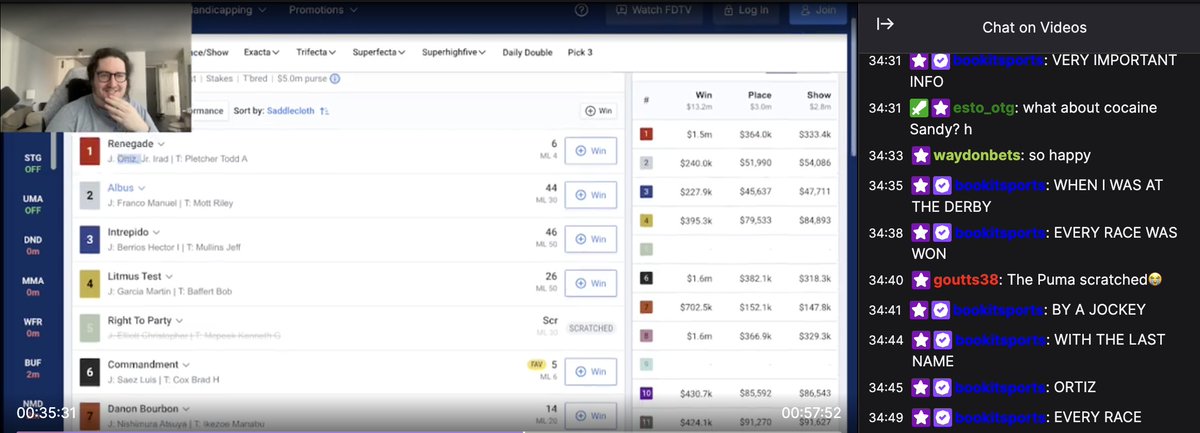Click the SCRATCHED label on Right To Party
Screen dimensions: 1200x433
coord(590,328)
